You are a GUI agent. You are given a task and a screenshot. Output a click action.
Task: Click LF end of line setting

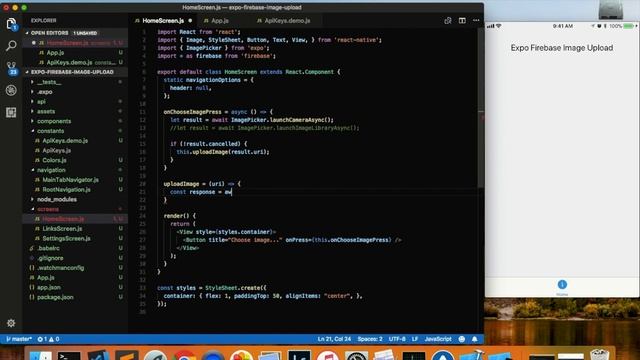click(415, 339)
